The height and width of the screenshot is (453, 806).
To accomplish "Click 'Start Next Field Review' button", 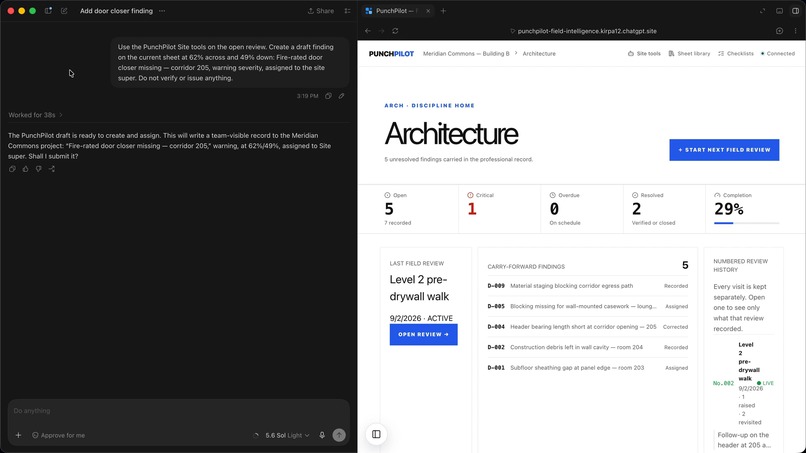I will 724,150.
